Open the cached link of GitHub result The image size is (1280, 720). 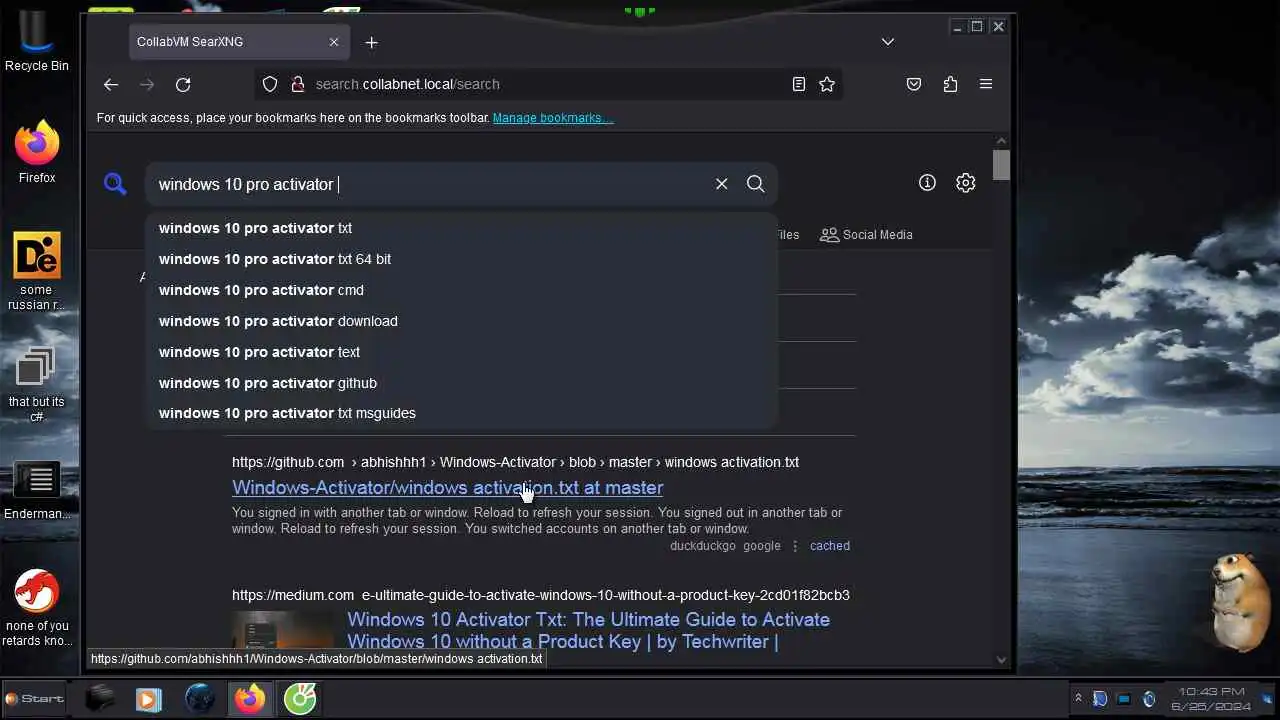tap(830, 546)
